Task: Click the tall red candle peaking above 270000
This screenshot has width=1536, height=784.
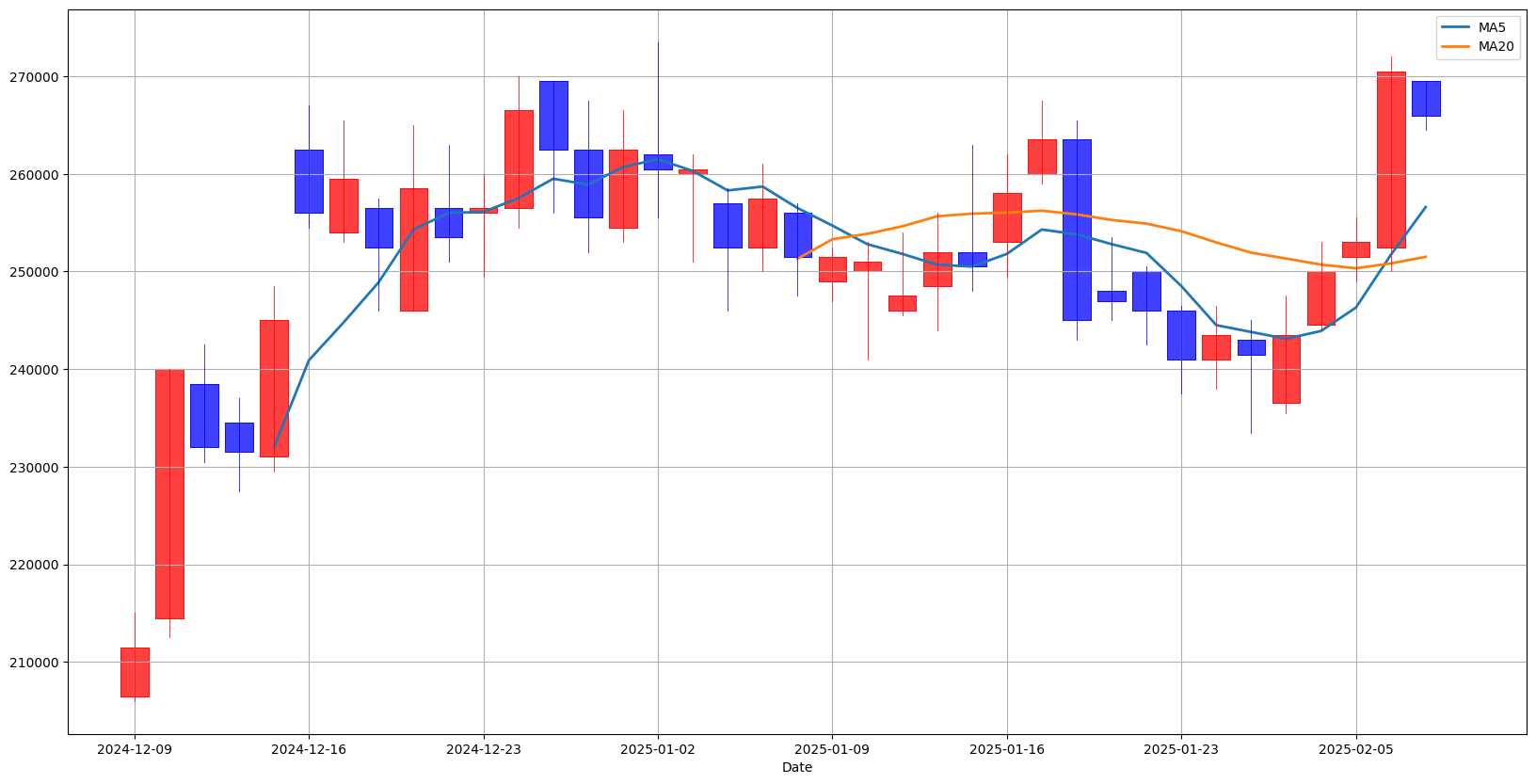Action: pyautogui.click(x=1391, y=160)
